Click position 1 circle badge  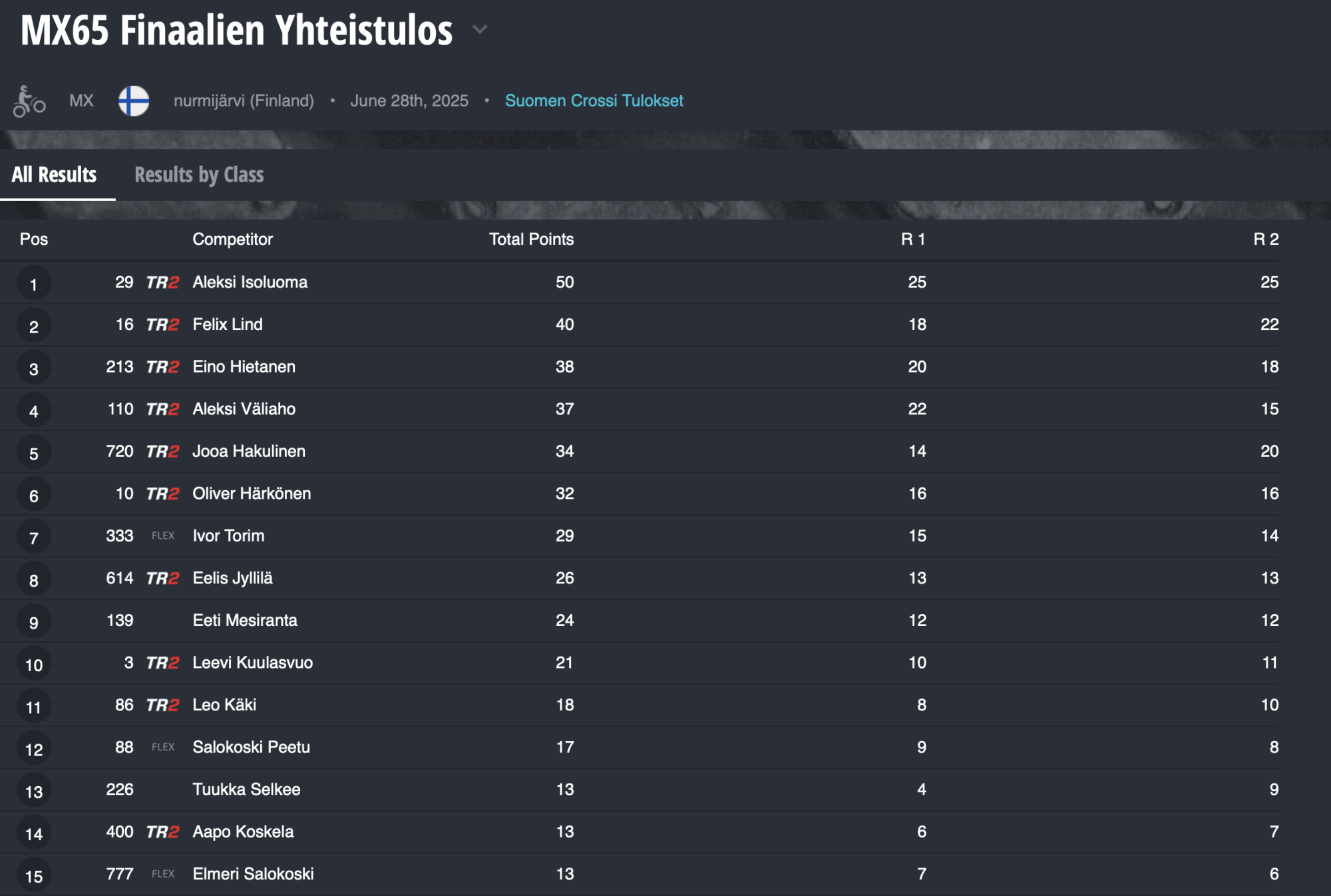34,284
